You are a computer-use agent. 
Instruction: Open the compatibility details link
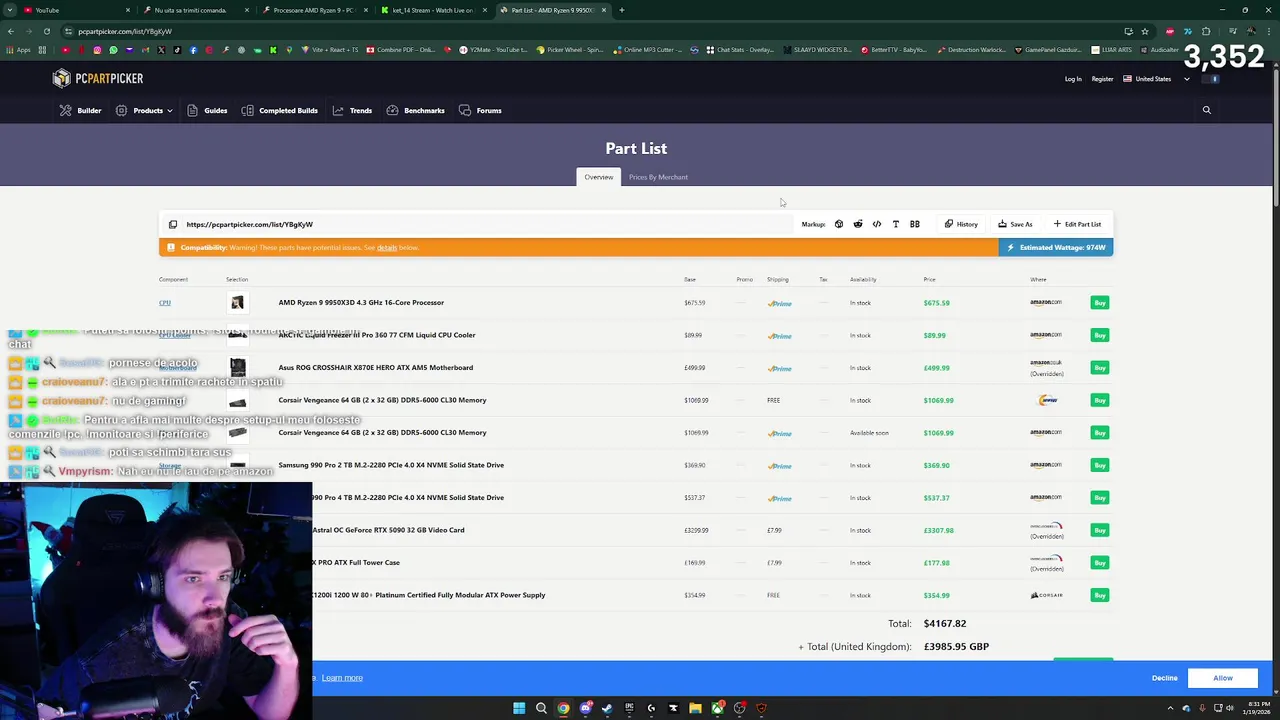coord(386,247)
